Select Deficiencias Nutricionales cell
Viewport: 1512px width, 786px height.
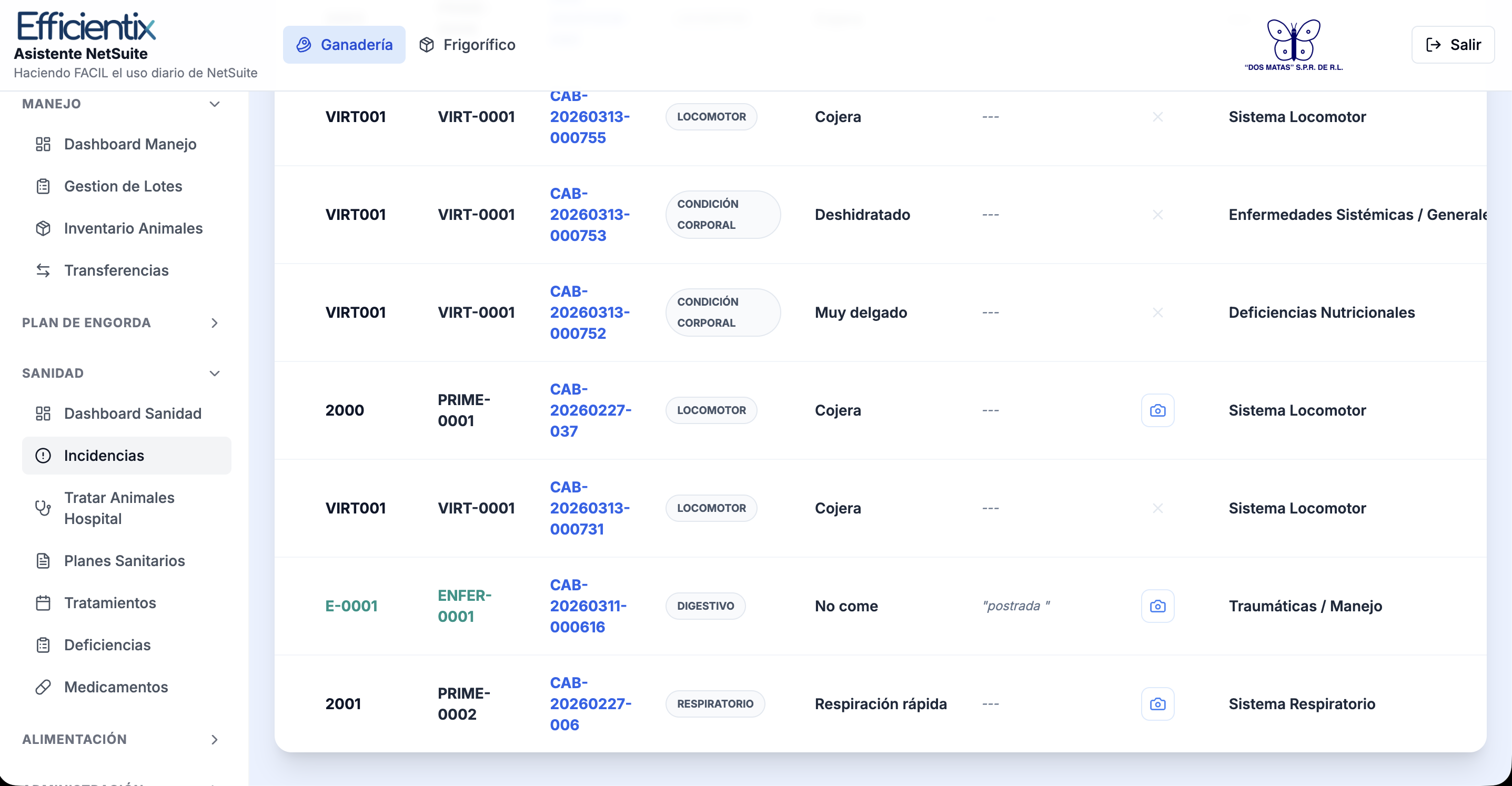pos(1322,313)
